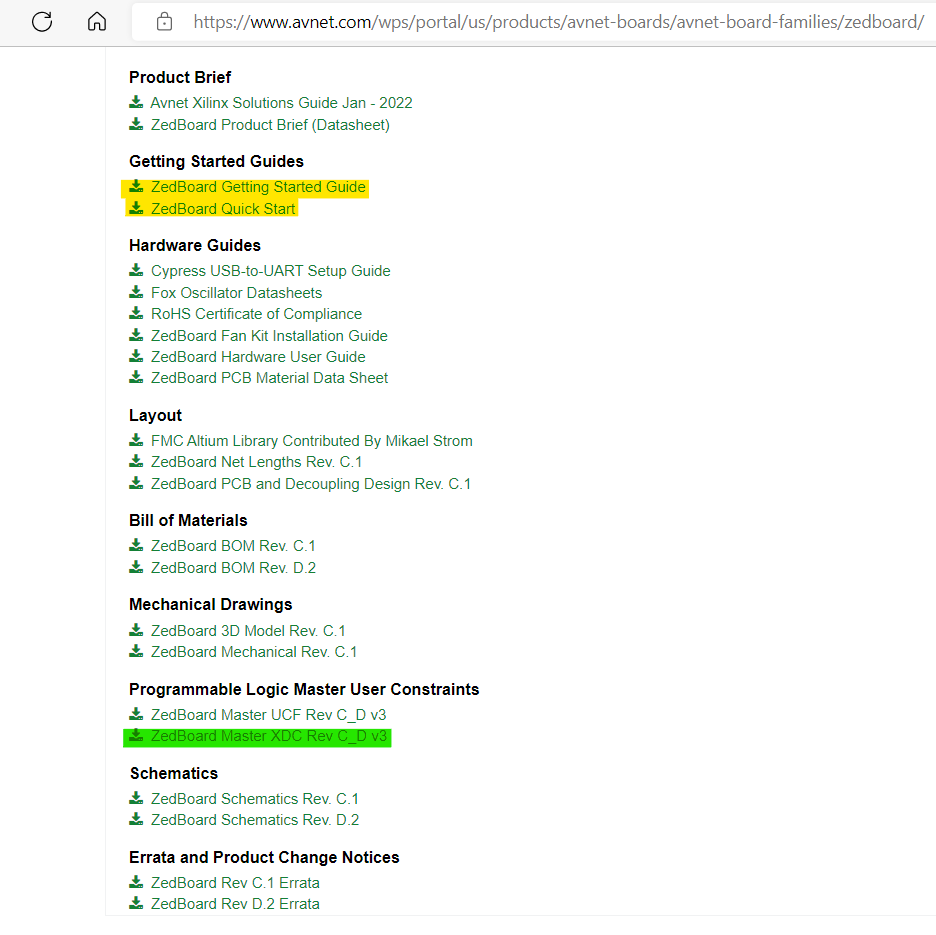Image resolution: width=936 pixels, height=935 pixels.
Task: Click the browser home icon
Action: [97, 21]
